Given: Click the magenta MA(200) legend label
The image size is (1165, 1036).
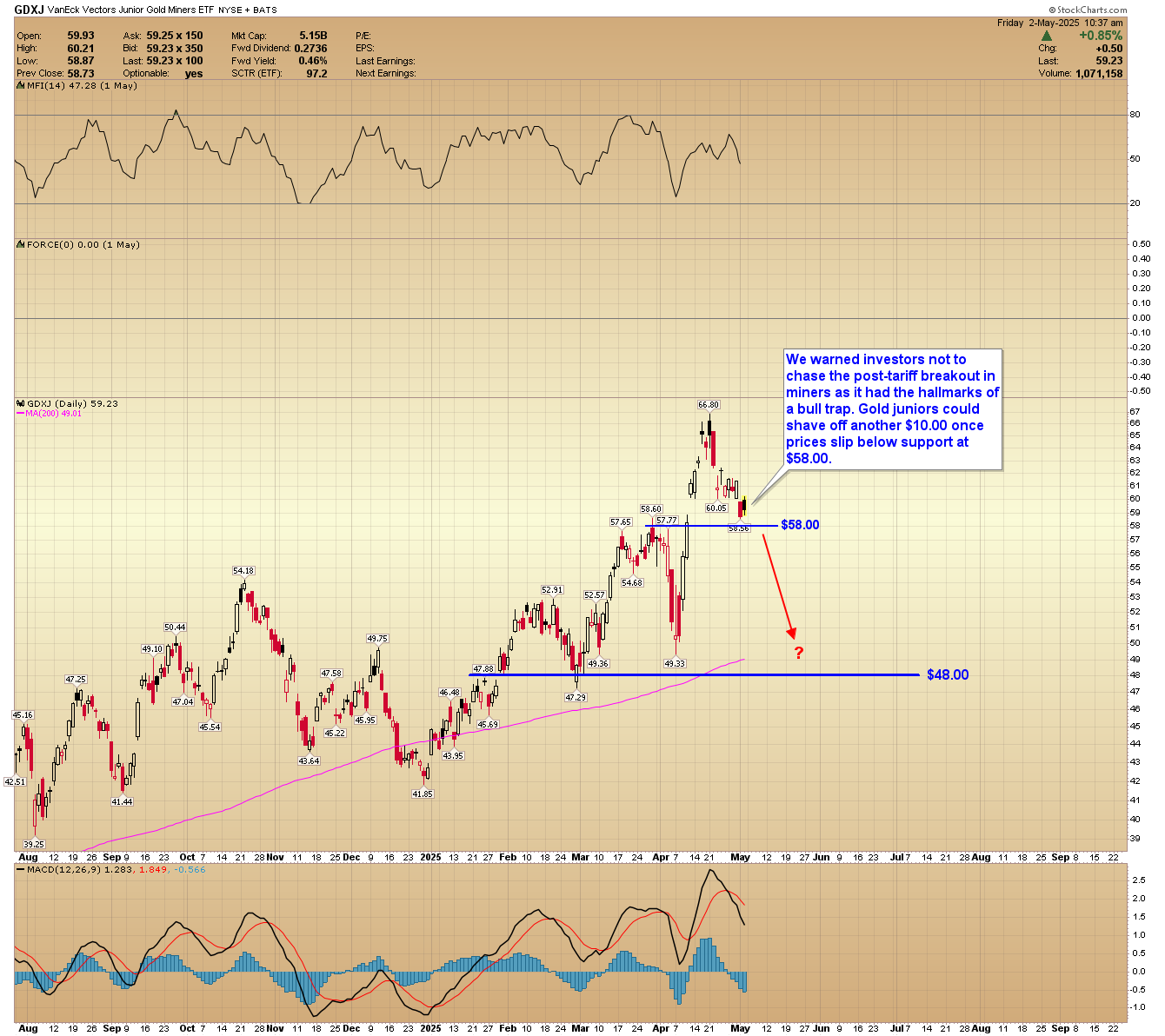Looking at the screenshot, I should click(49, 414).
